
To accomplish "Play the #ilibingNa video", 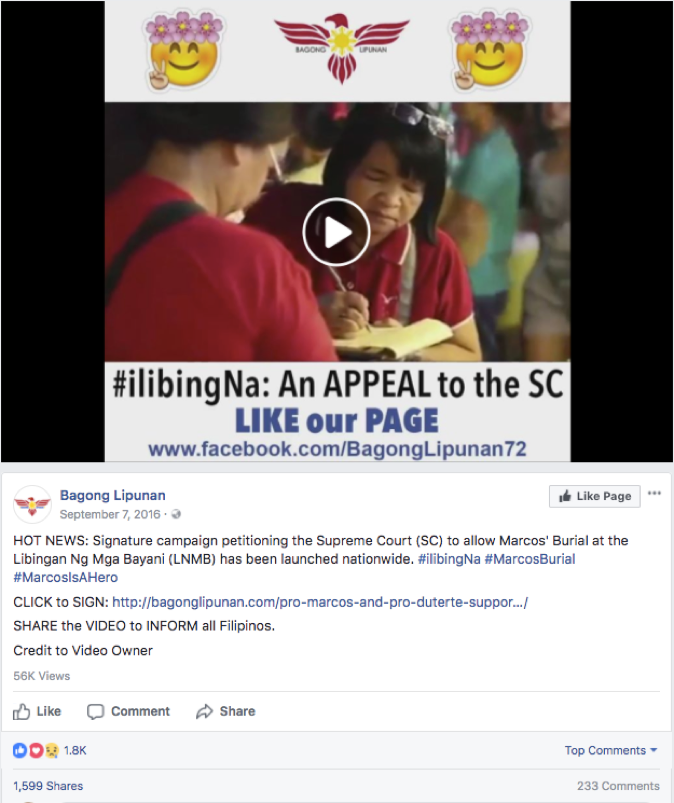I will (336, 232).
